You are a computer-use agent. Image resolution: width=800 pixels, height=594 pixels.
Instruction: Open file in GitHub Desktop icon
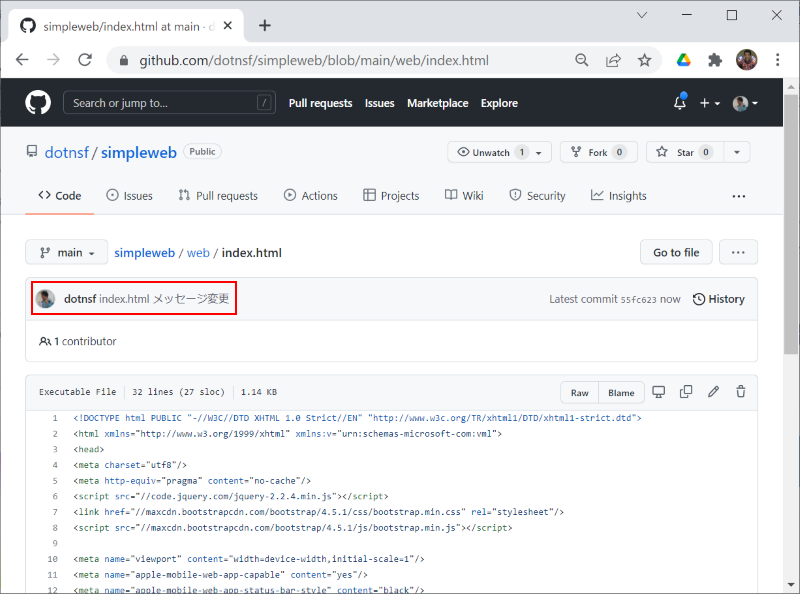[659, 392]
